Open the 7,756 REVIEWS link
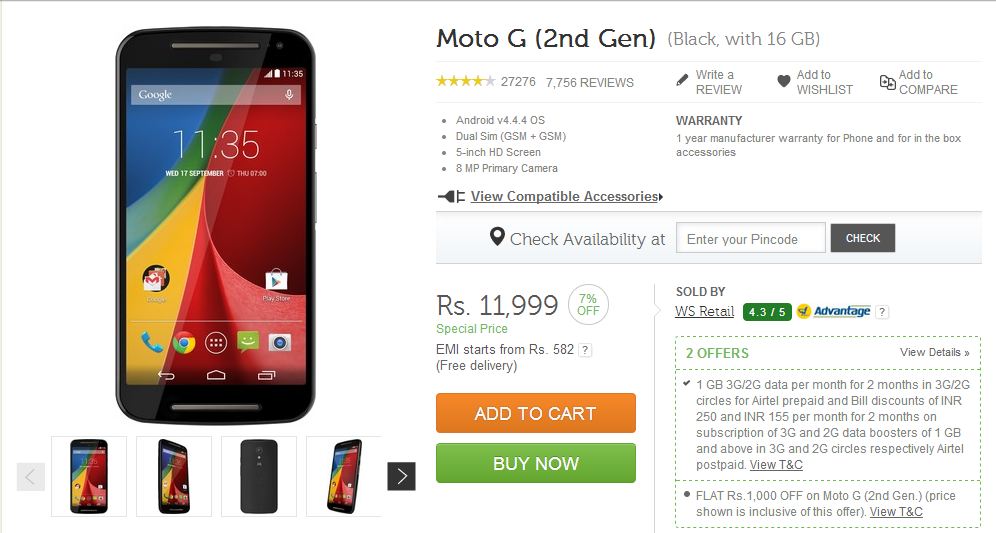This screenshot has height=533, width=996. 589,82
